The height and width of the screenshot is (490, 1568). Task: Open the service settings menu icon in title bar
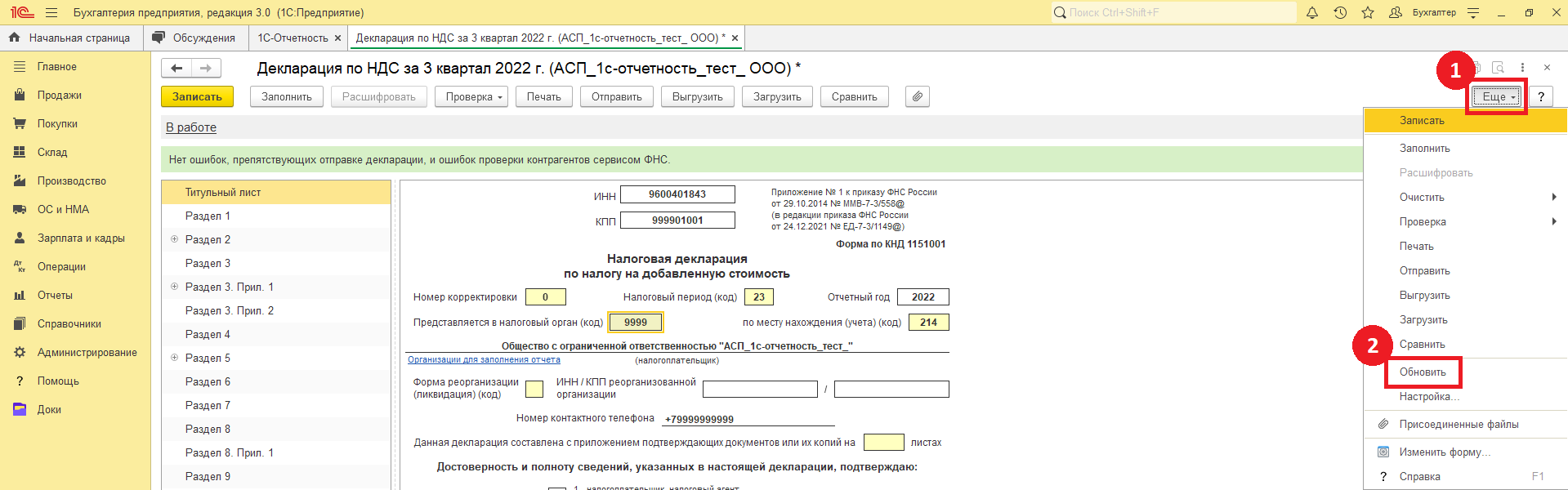pos(1473,12)
